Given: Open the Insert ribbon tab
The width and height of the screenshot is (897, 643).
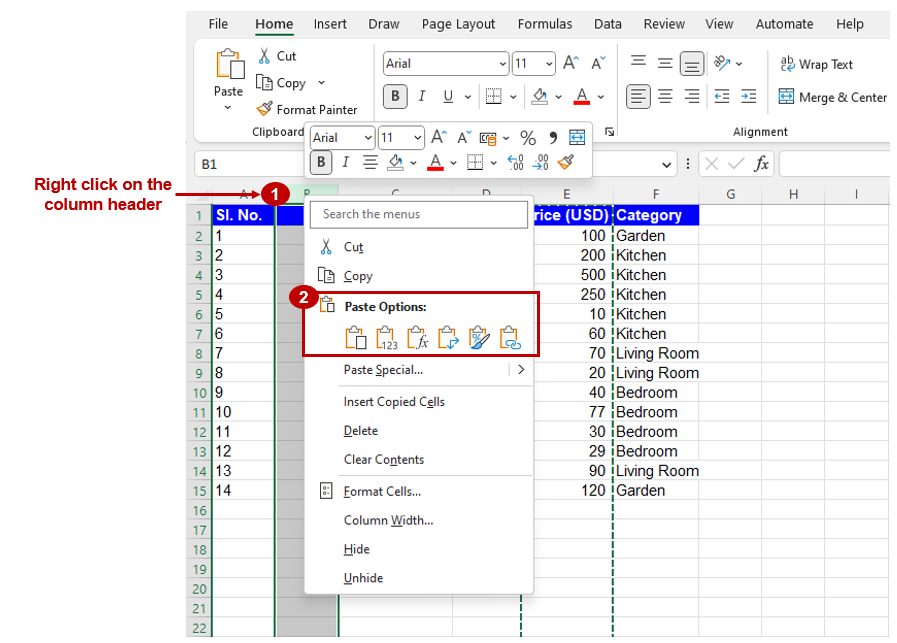Looking at the screenshot, I should coord(330,24).
